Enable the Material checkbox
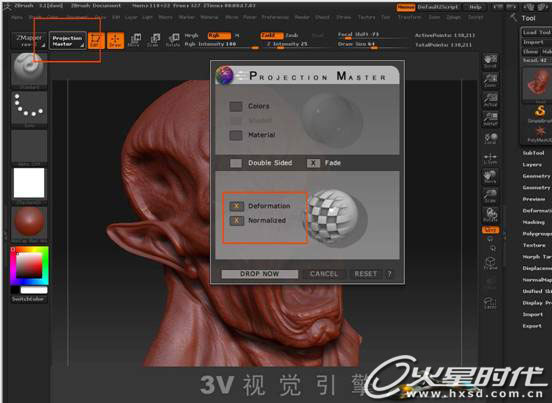The image size is (552, 403). coord(236,135)
